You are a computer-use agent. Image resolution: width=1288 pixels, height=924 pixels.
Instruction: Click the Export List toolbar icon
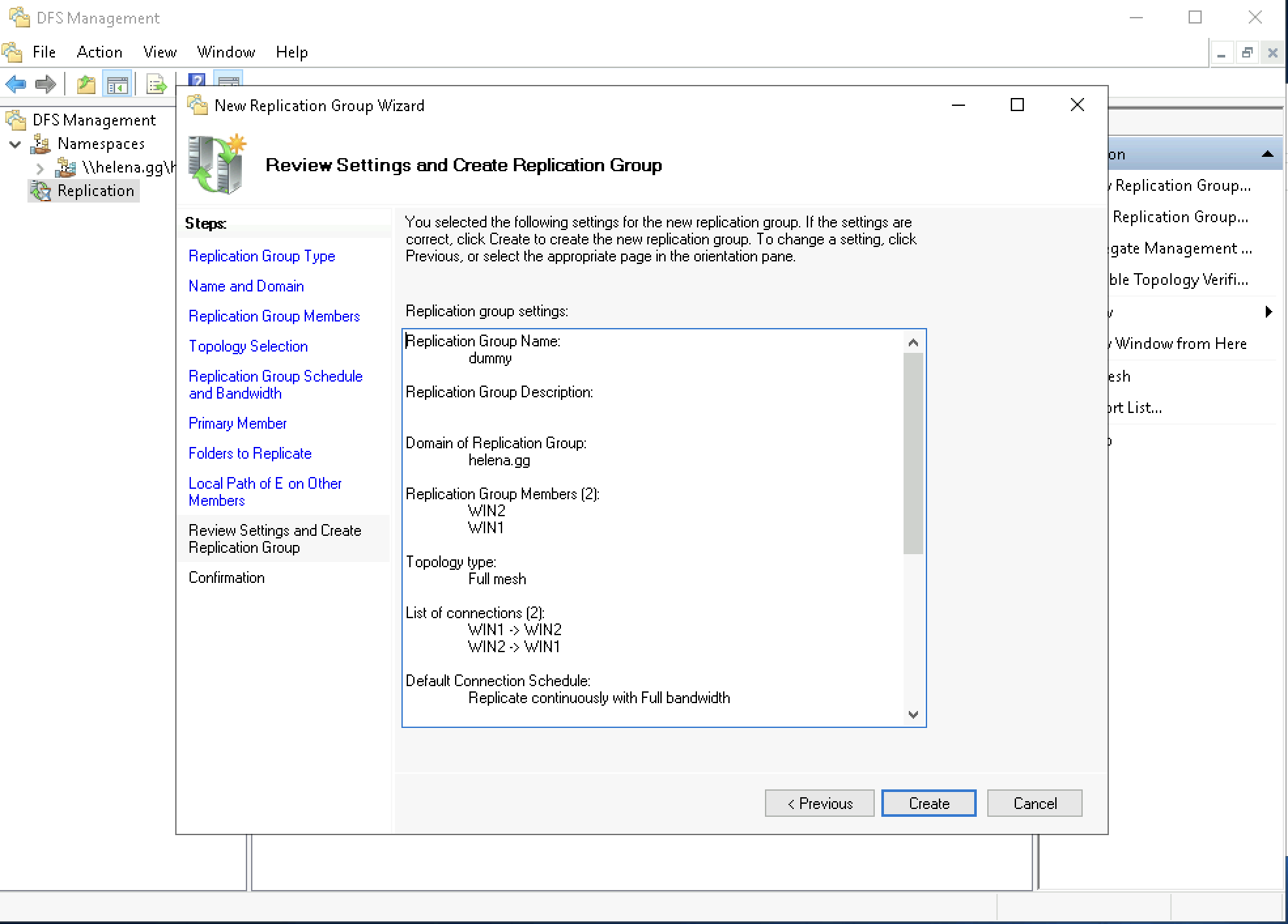tap(156, 84)
